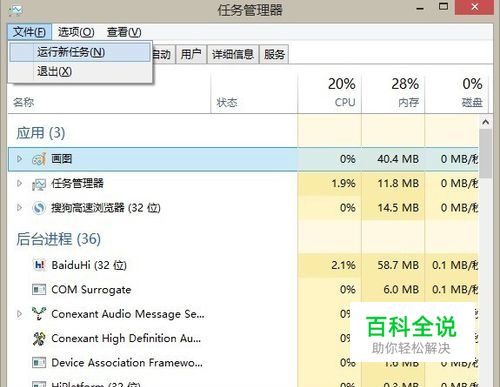Switch to the 用户 tab
This screenshot has width=500, height=387.
pos(191,54)
